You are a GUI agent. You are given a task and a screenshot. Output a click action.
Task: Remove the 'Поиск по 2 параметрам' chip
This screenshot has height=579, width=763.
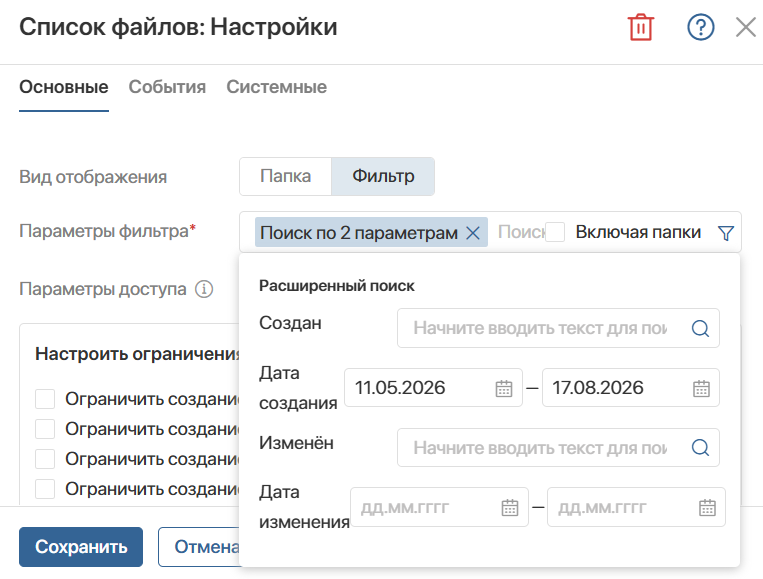[x=473, y=233]
